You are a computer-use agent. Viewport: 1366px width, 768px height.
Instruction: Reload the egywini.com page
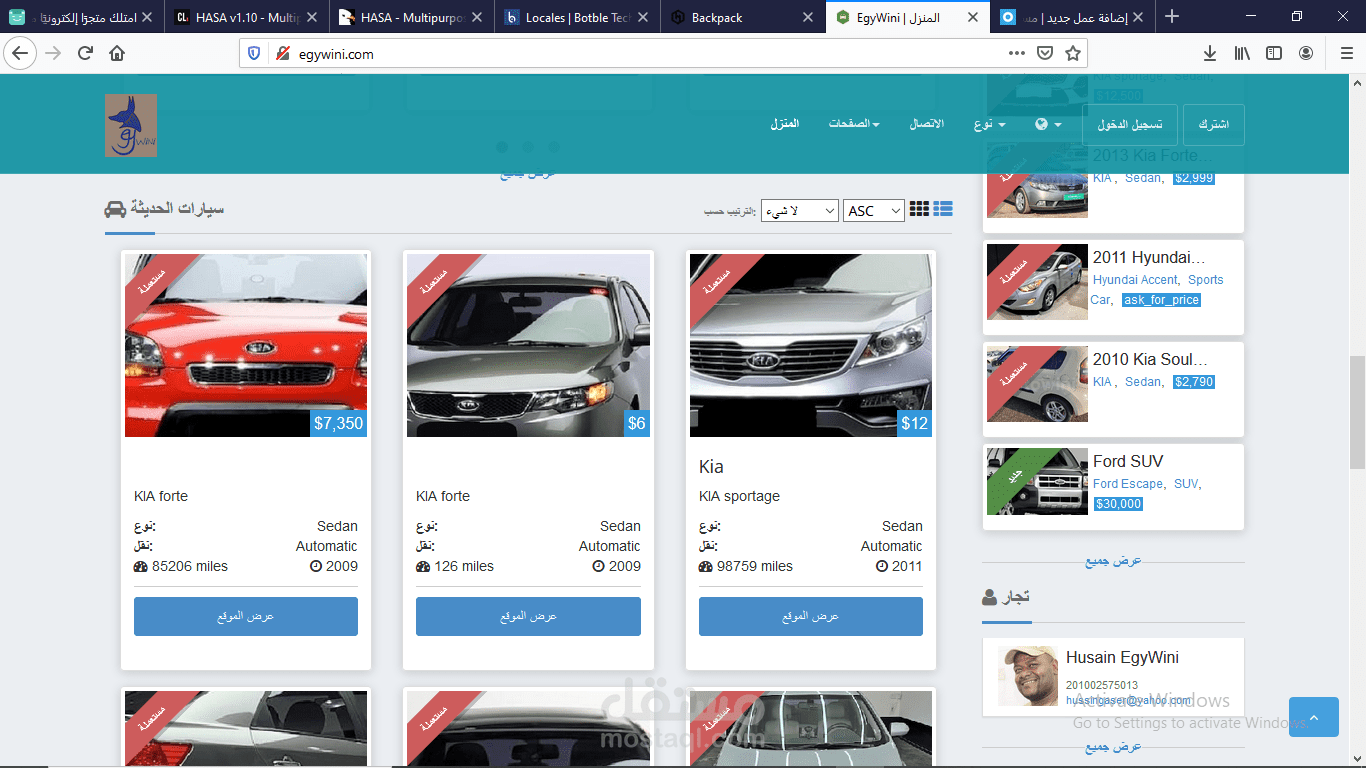click(x=85, y=53)
